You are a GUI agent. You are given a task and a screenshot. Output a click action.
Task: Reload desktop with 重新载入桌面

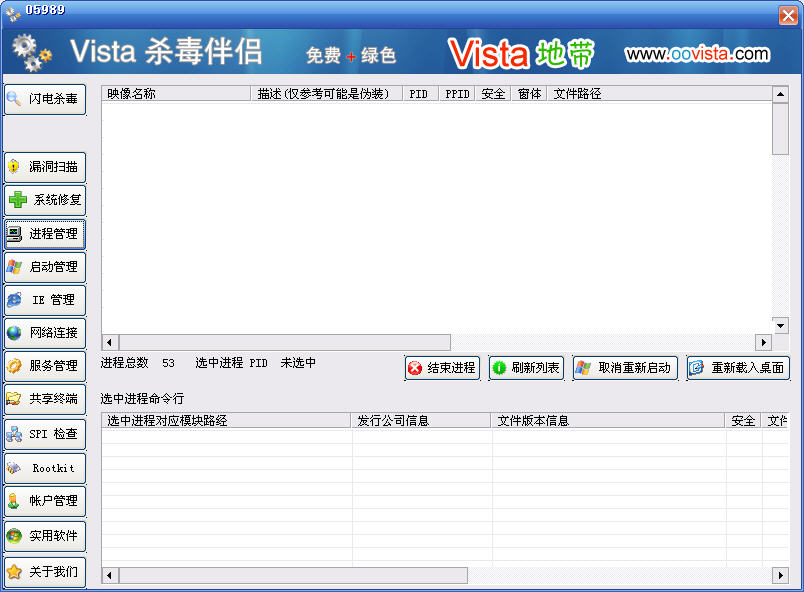(x=738, y=368)
